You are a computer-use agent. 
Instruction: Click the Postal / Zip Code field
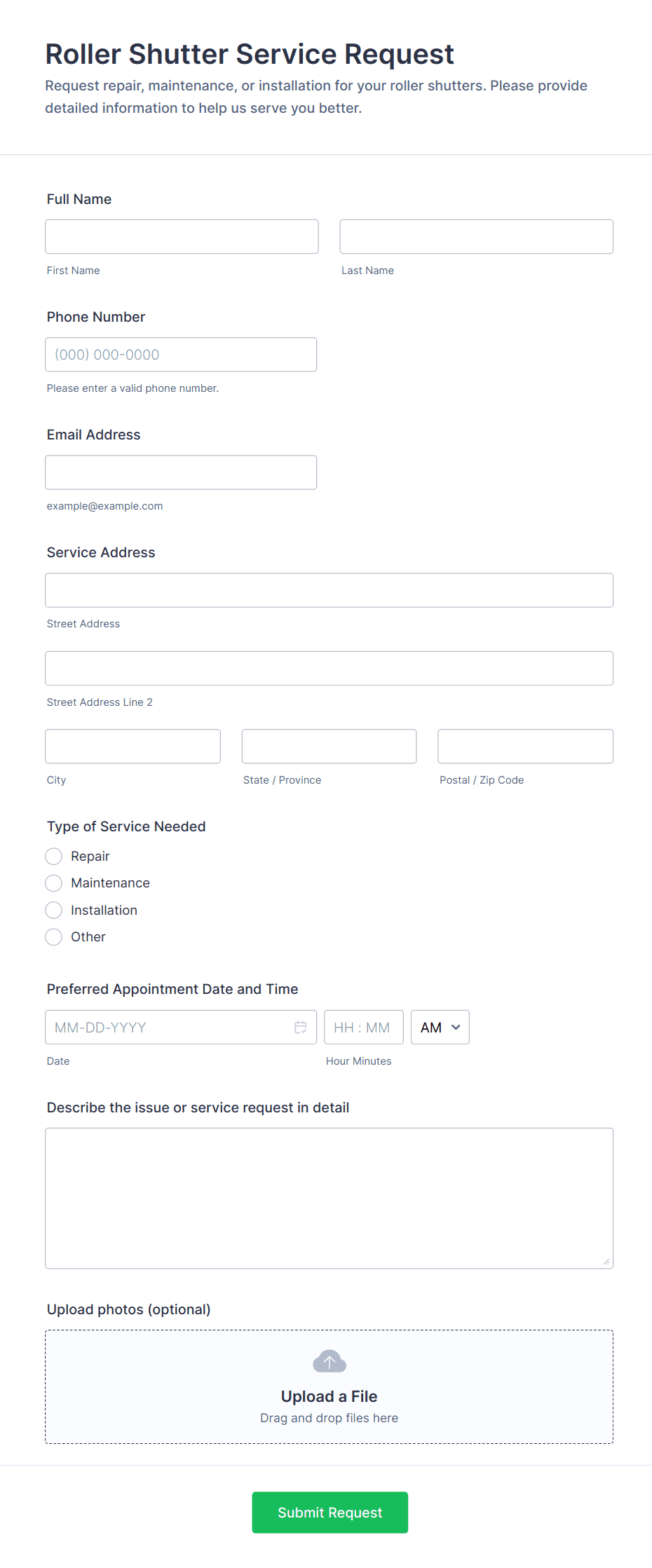pos(525,746)
